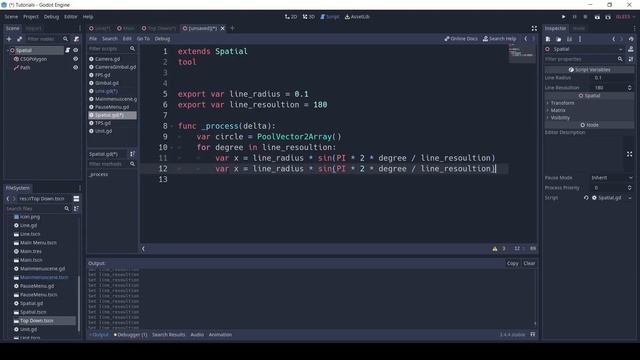Open the Pause Mode Inherit dropdown

(x=611, y=178)
